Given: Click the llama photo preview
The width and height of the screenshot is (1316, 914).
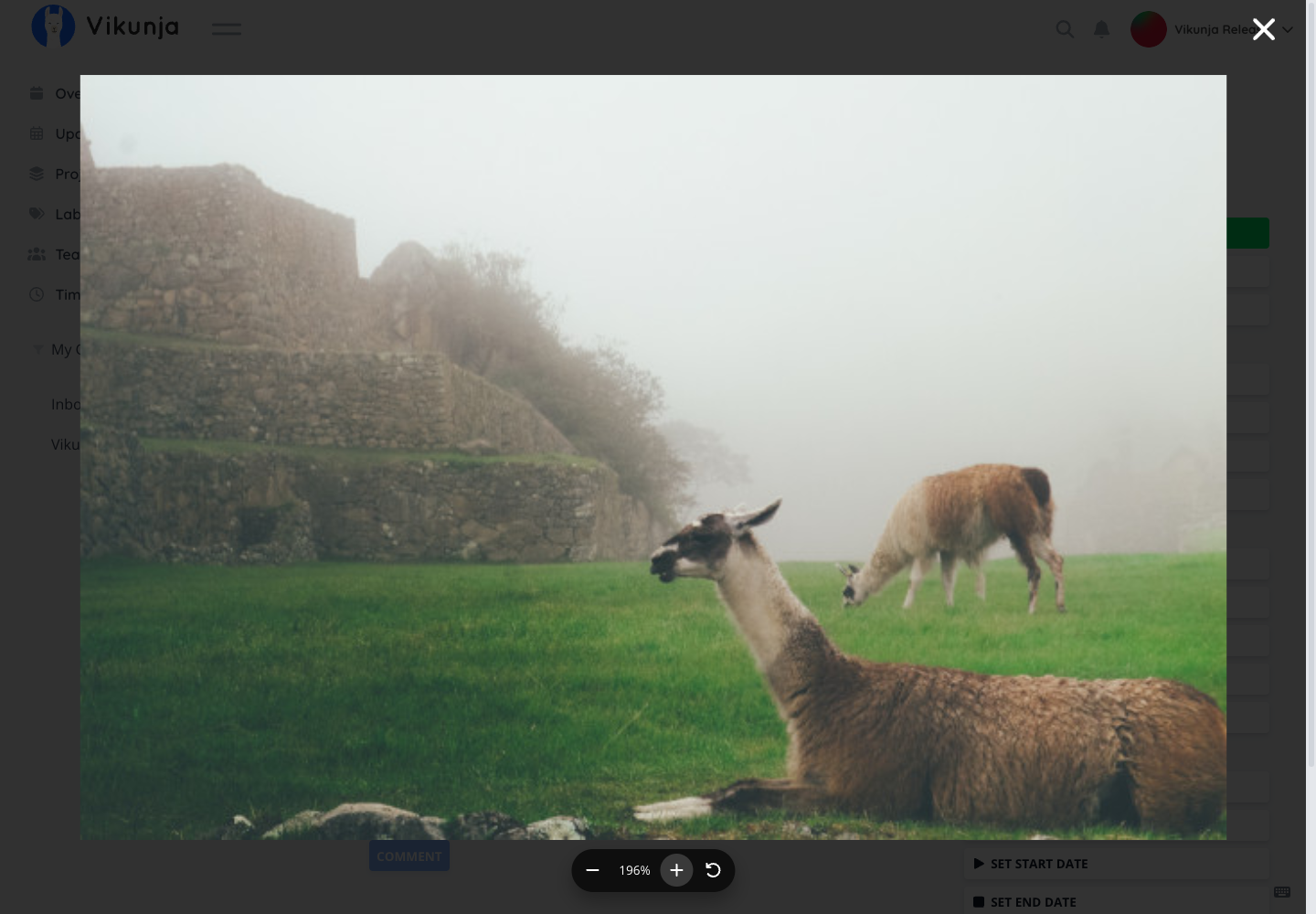Looking at the screenshot, I should point(653,457).
